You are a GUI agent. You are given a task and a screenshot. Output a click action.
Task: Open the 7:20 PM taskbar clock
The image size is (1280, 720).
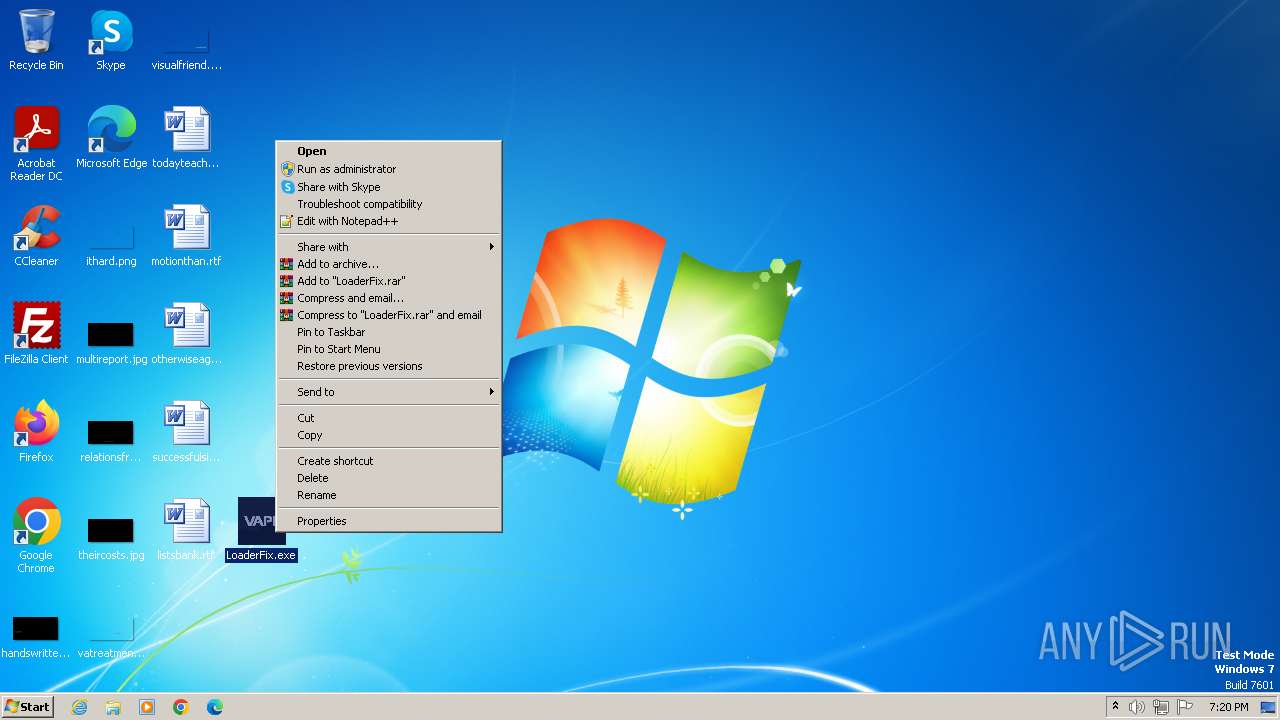click(x=1228, y=707)
